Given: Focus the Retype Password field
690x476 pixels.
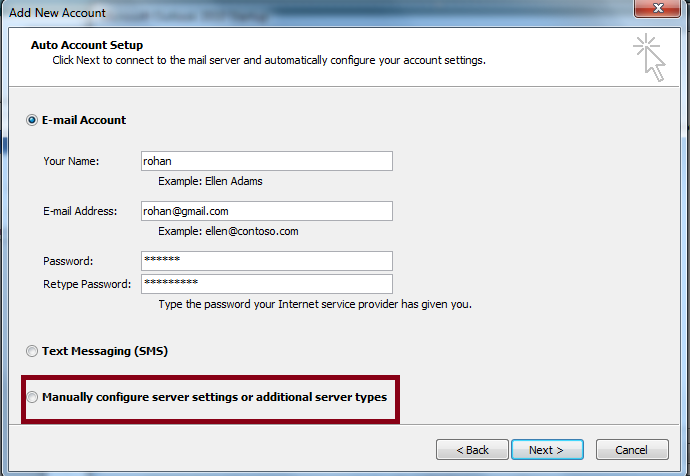Looking at the screenshot, I should 267,284.
